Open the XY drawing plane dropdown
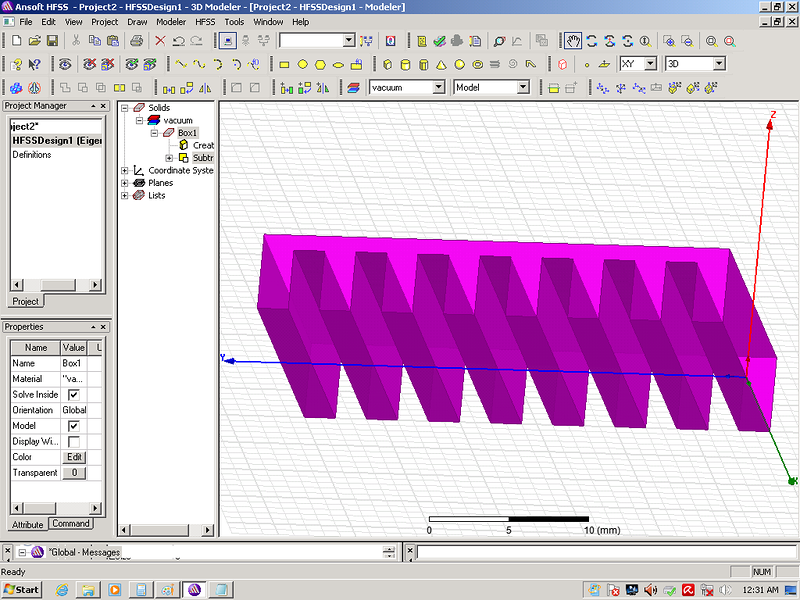800x600 pixels. coord(650,64)
